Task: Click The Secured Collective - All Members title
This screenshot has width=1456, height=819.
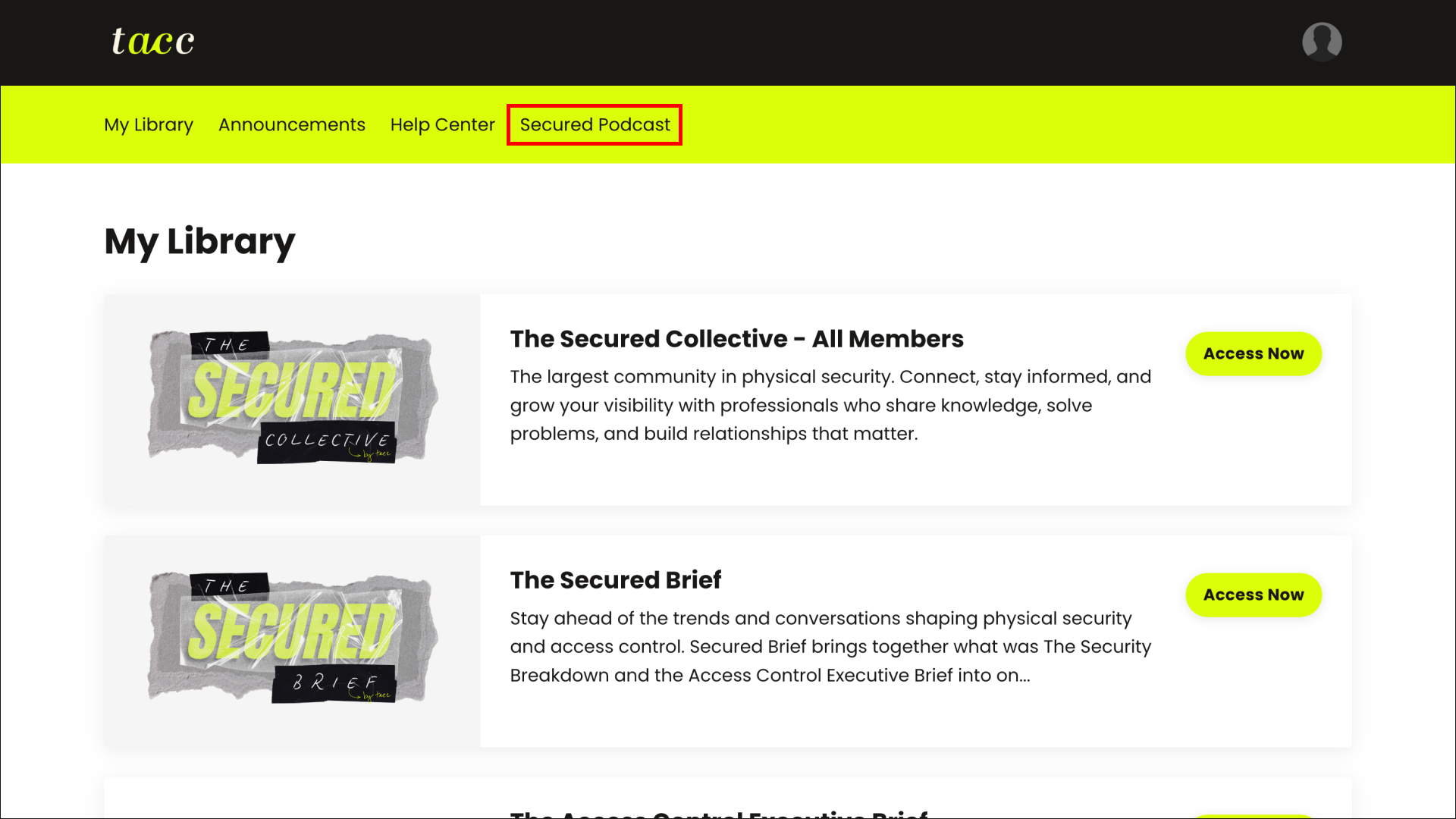Action: [x=736, y=338]
